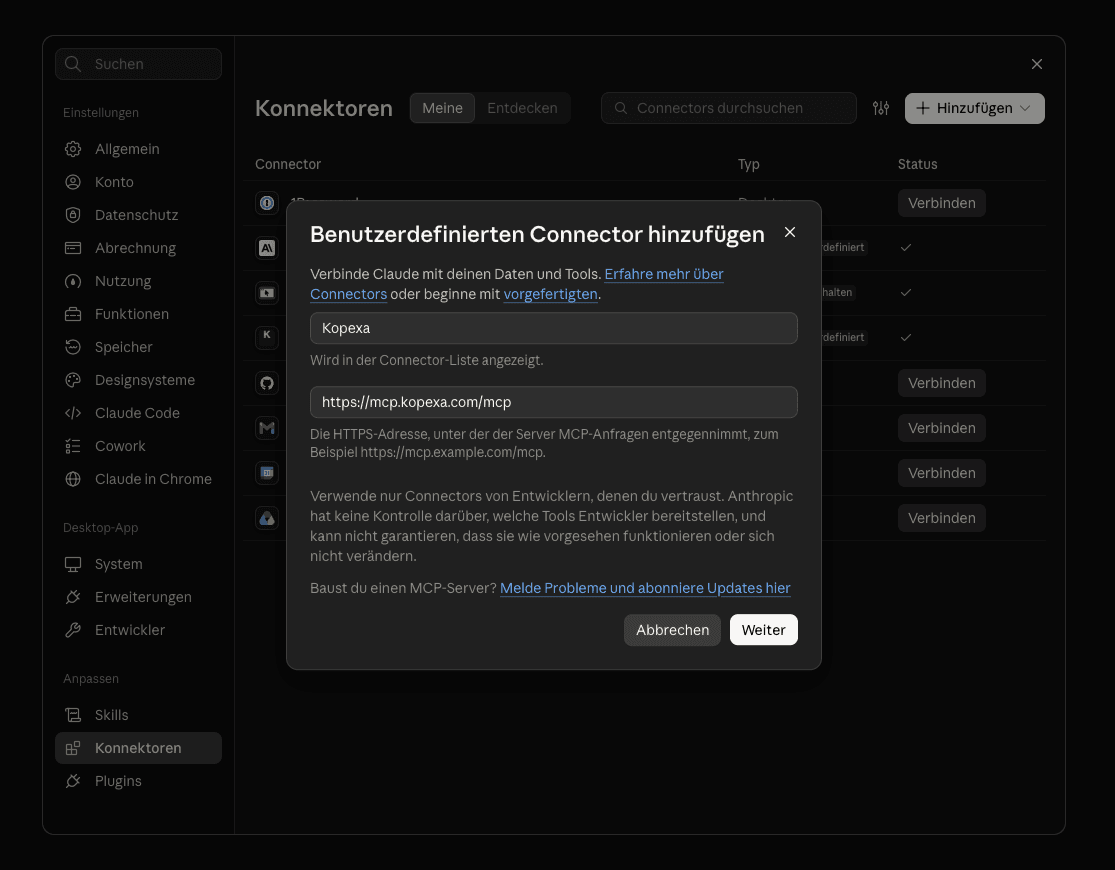The width and height of the screenshot is (1115, 870).
Task: Follow the vorgefertigten link
Action: [550, 294]
